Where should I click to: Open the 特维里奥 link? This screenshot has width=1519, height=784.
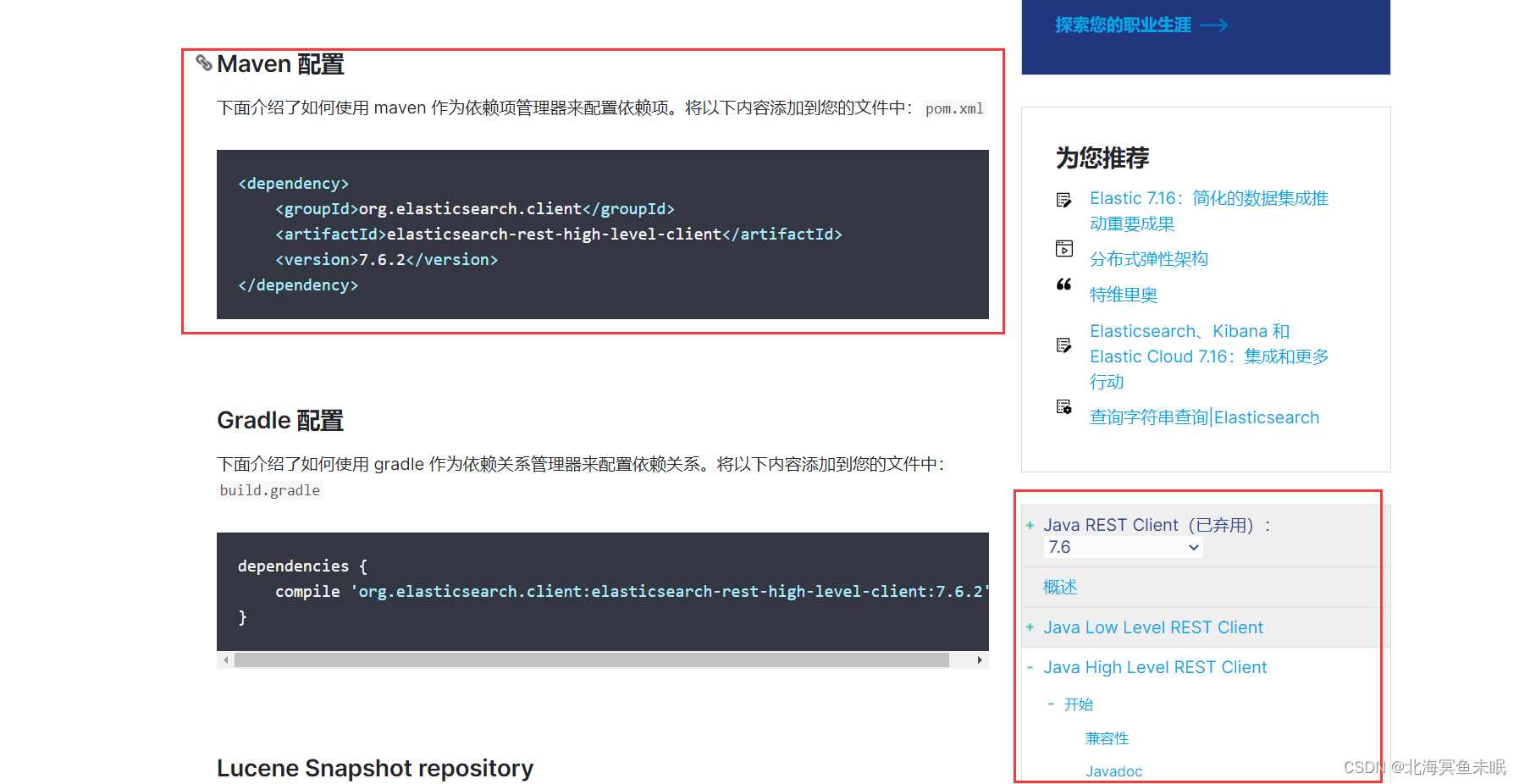1123,295
